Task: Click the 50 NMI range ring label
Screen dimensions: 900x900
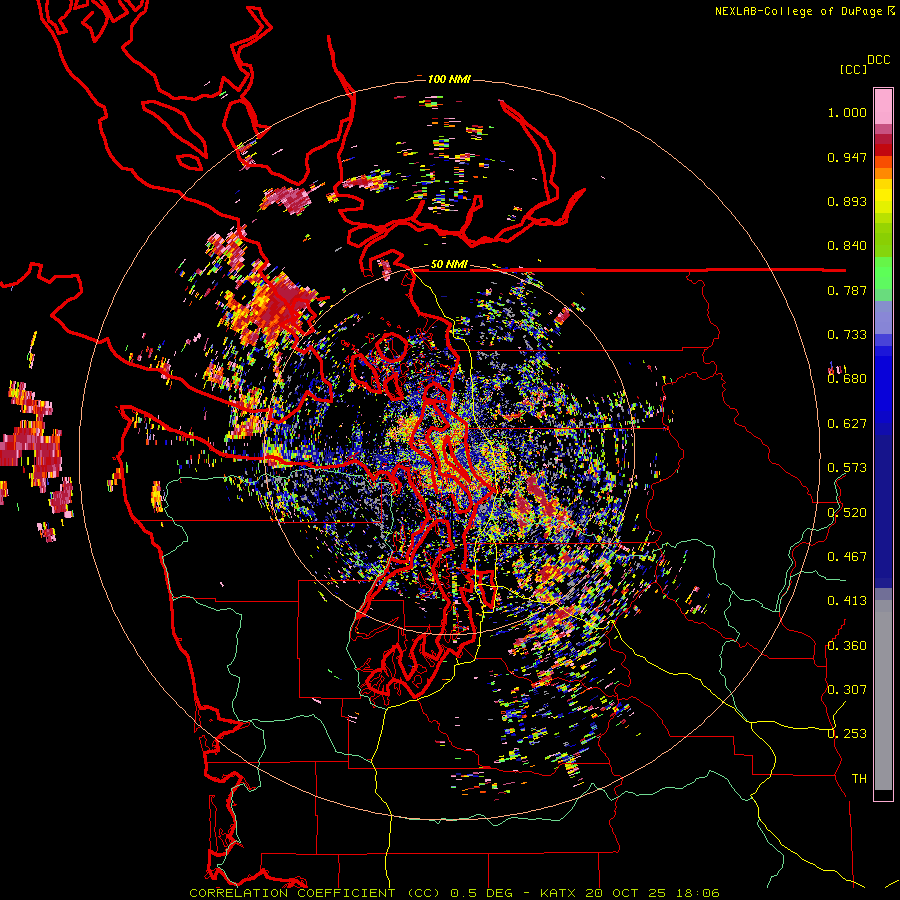Action: point(449,265)
